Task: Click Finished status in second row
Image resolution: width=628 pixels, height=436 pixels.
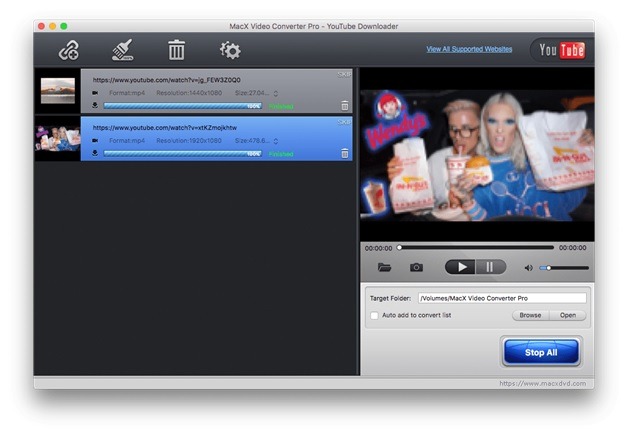Action: (x=281, y=154)
